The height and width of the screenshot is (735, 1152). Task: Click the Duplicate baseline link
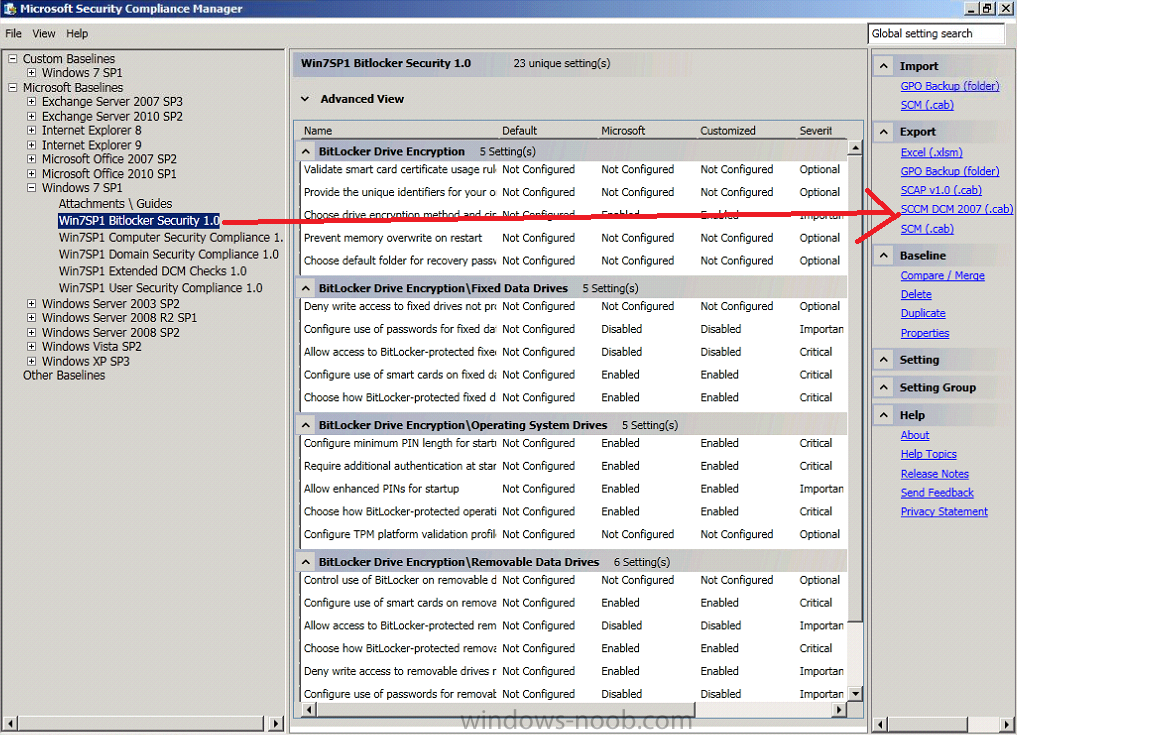coord(923,313)
